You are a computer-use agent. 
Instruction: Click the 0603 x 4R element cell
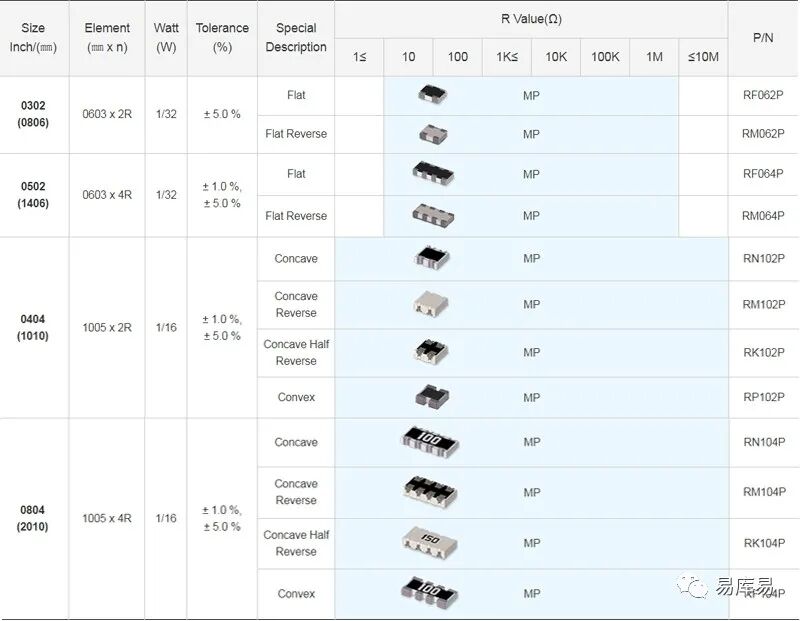coord(107,194)
